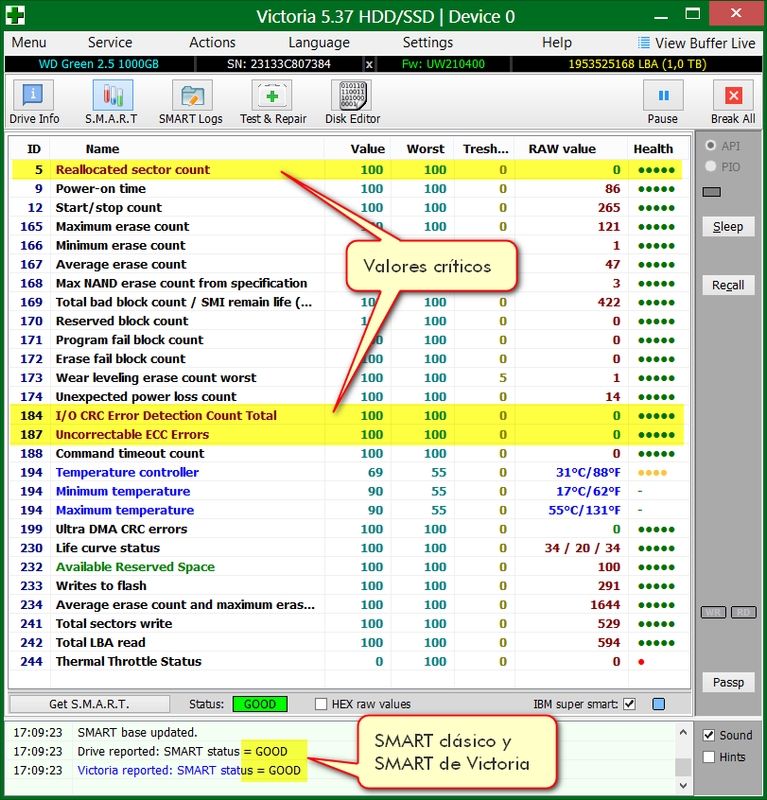
Task: Open the S.M.A.R.T toolbar view
Action: (x=112, y=102)
